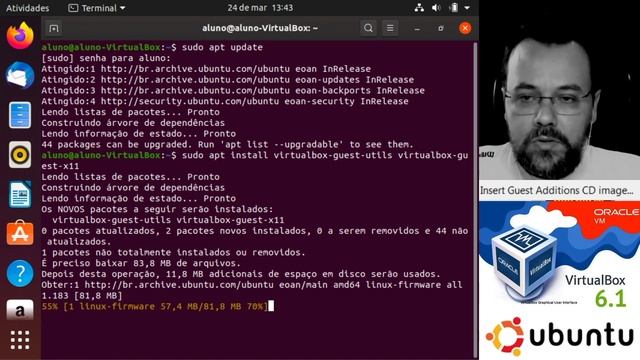Launch Thunderbird mail from the dock
This screenshot has width=640, height=360.
click(x=20, y=76)
